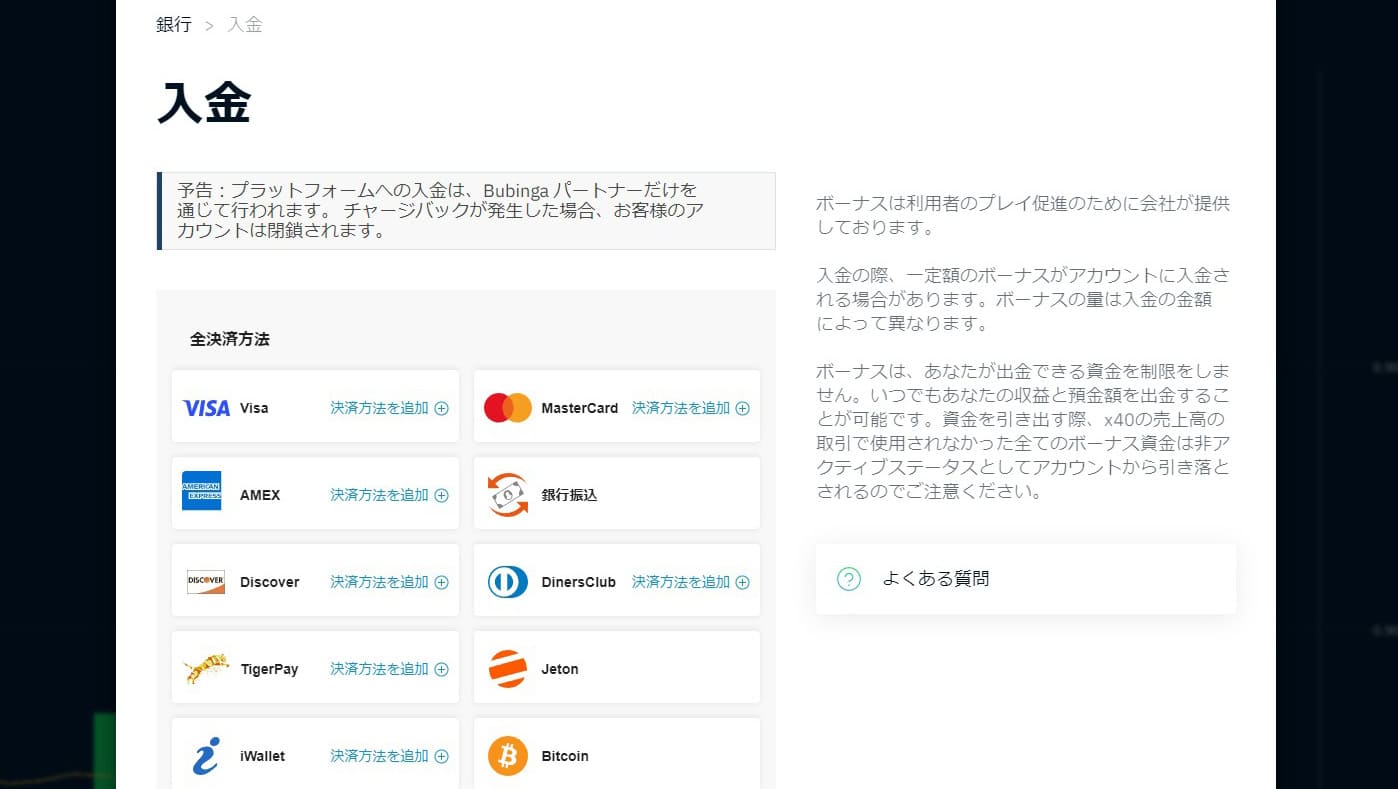Viewport: 1398px width, 789px height.
Task: Add payment method 決済方法を追加 for AMEX
Action: 389,495
